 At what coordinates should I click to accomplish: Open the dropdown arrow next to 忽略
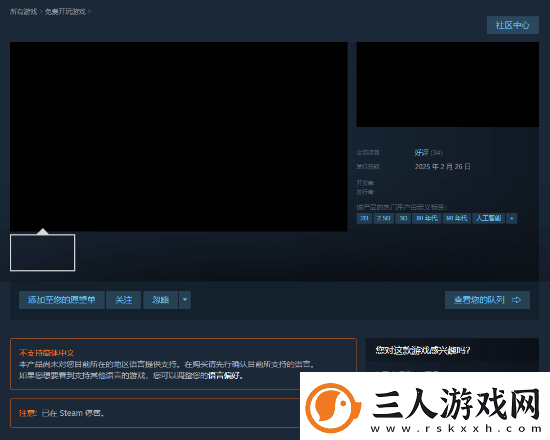coord(185,300)
